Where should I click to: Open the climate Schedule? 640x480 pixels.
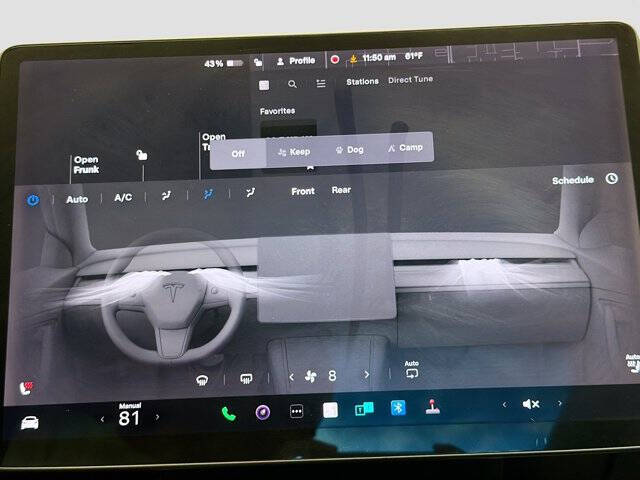click(573, 180)
